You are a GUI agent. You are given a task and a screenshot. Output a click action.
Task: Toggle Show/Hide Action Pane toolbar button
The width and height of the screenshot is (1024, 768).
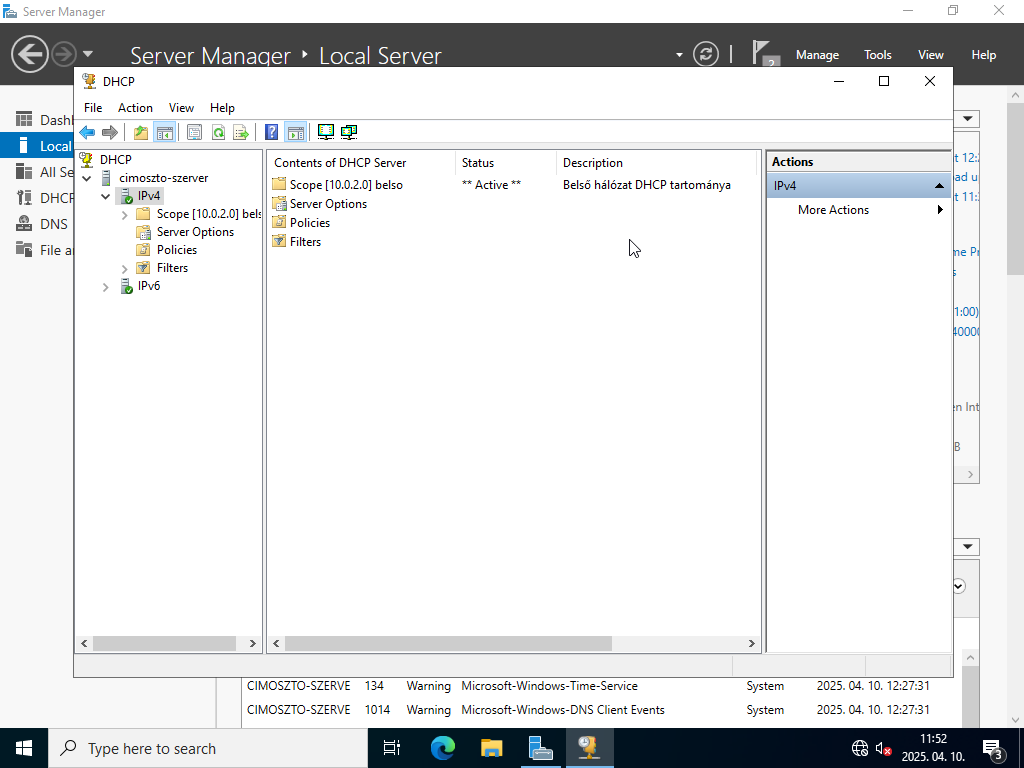[x=295, y=132]
